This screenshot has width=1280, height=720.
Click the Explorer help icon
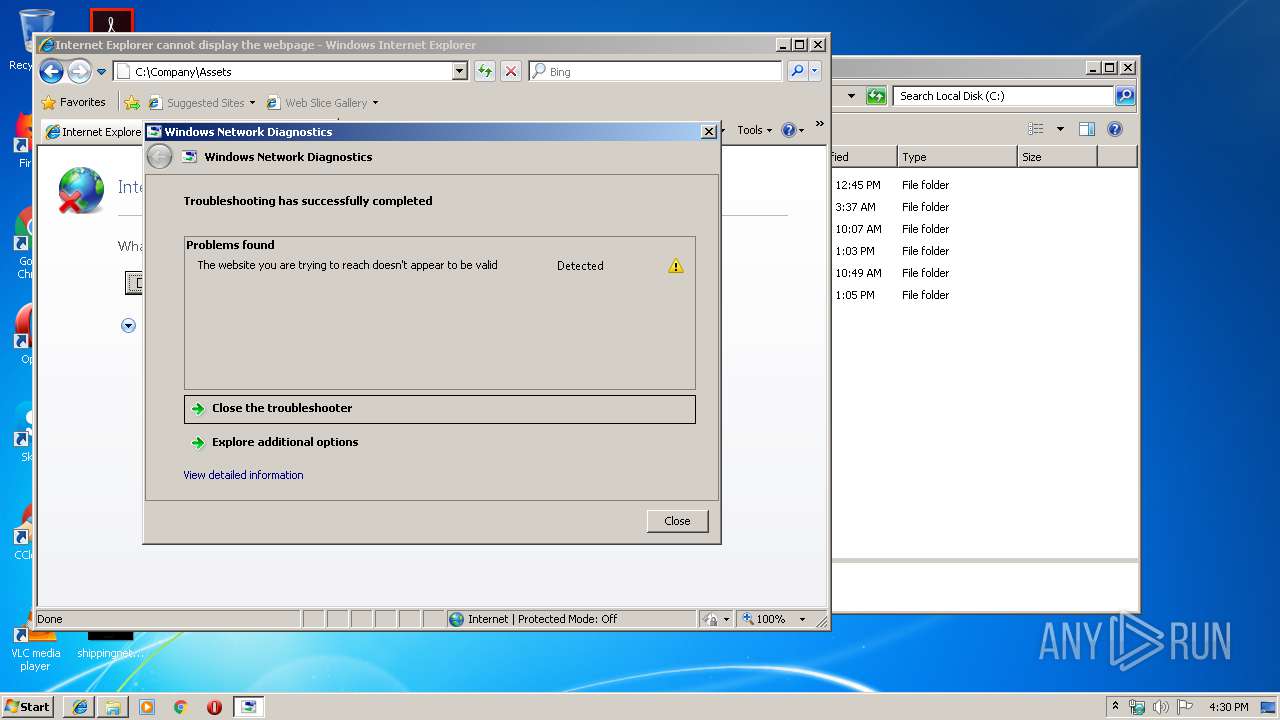[x=1115, y=129]
